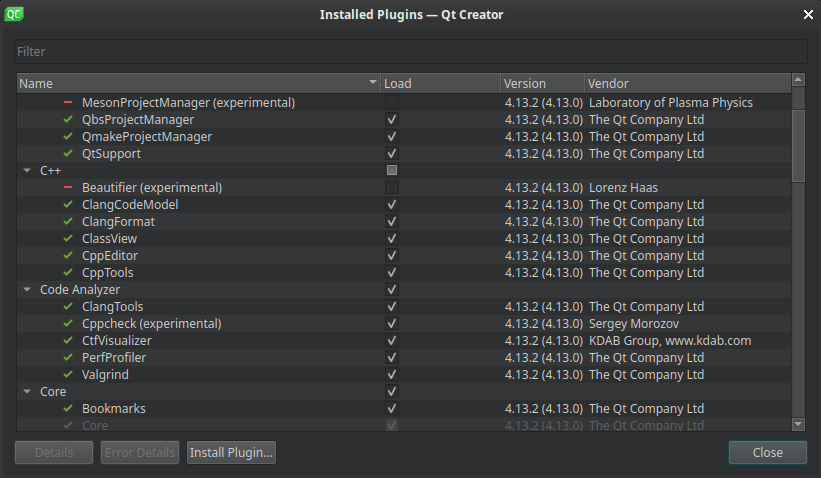
Task: Collapse the Code Analyzer category
Action: tap(26, 290)
